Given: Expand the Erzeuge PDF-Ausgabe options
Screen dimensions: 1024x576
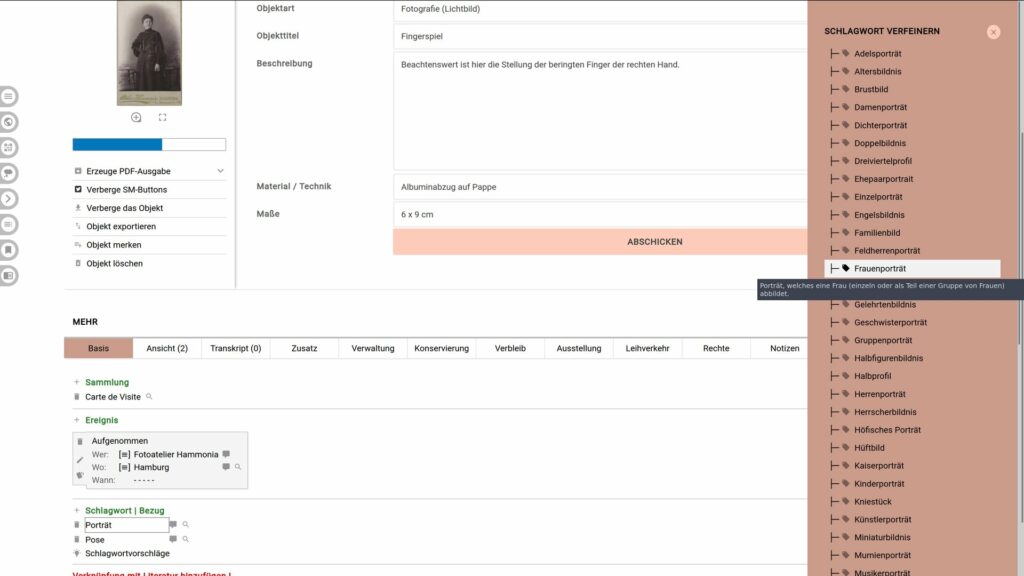Looking at the screenshot, I should (x=220, y=171).
